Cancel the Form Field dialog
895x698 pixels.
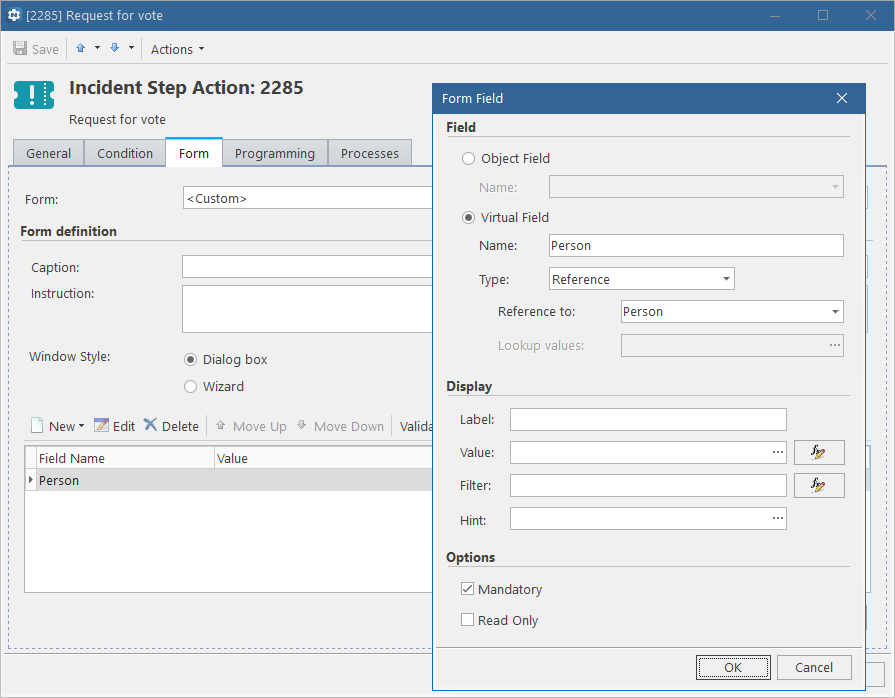click(814, 667)
